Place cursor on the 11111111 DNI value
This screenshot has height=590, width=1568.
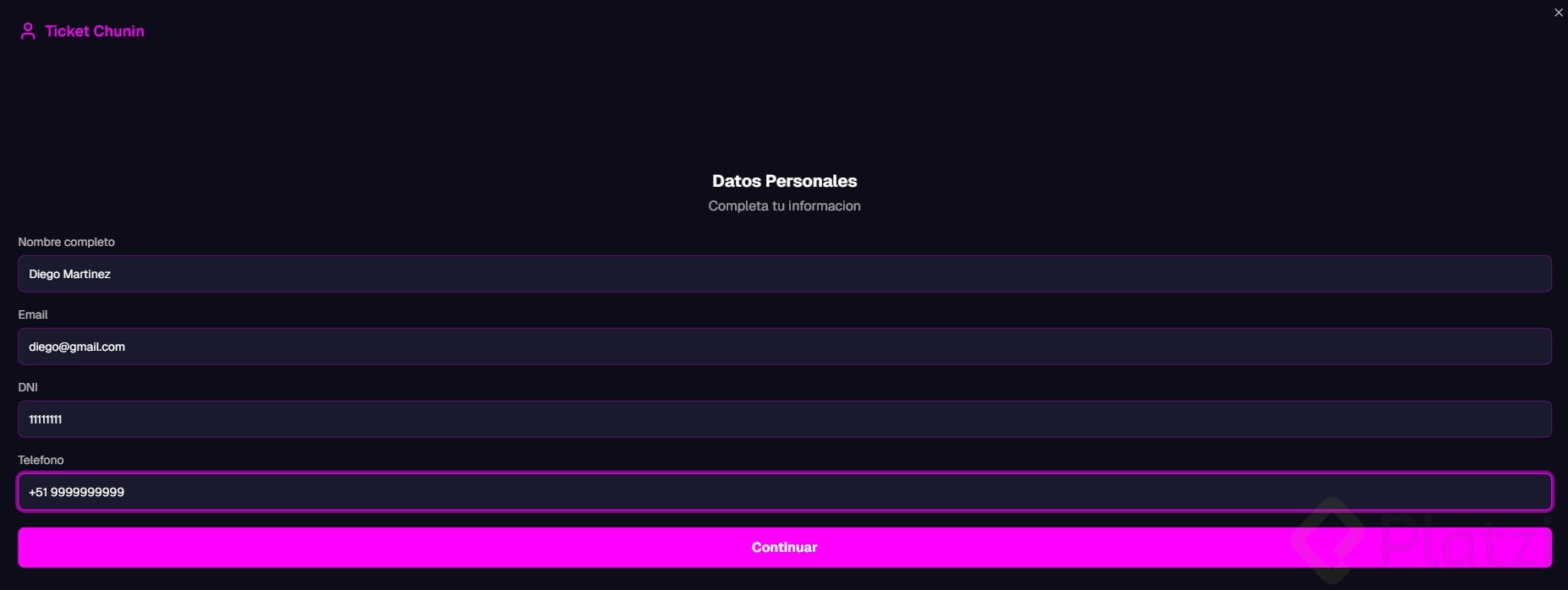coord(46,419)
